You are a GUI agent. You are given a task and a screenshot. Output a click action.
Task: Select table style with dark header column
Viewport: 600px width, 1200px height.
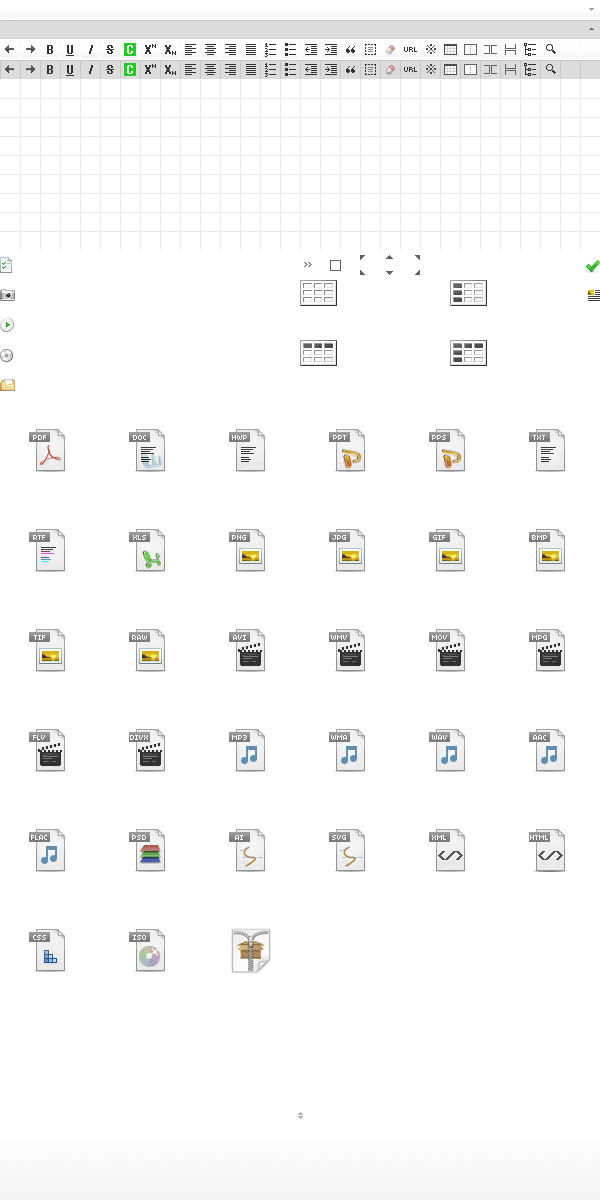coord(468,293)
